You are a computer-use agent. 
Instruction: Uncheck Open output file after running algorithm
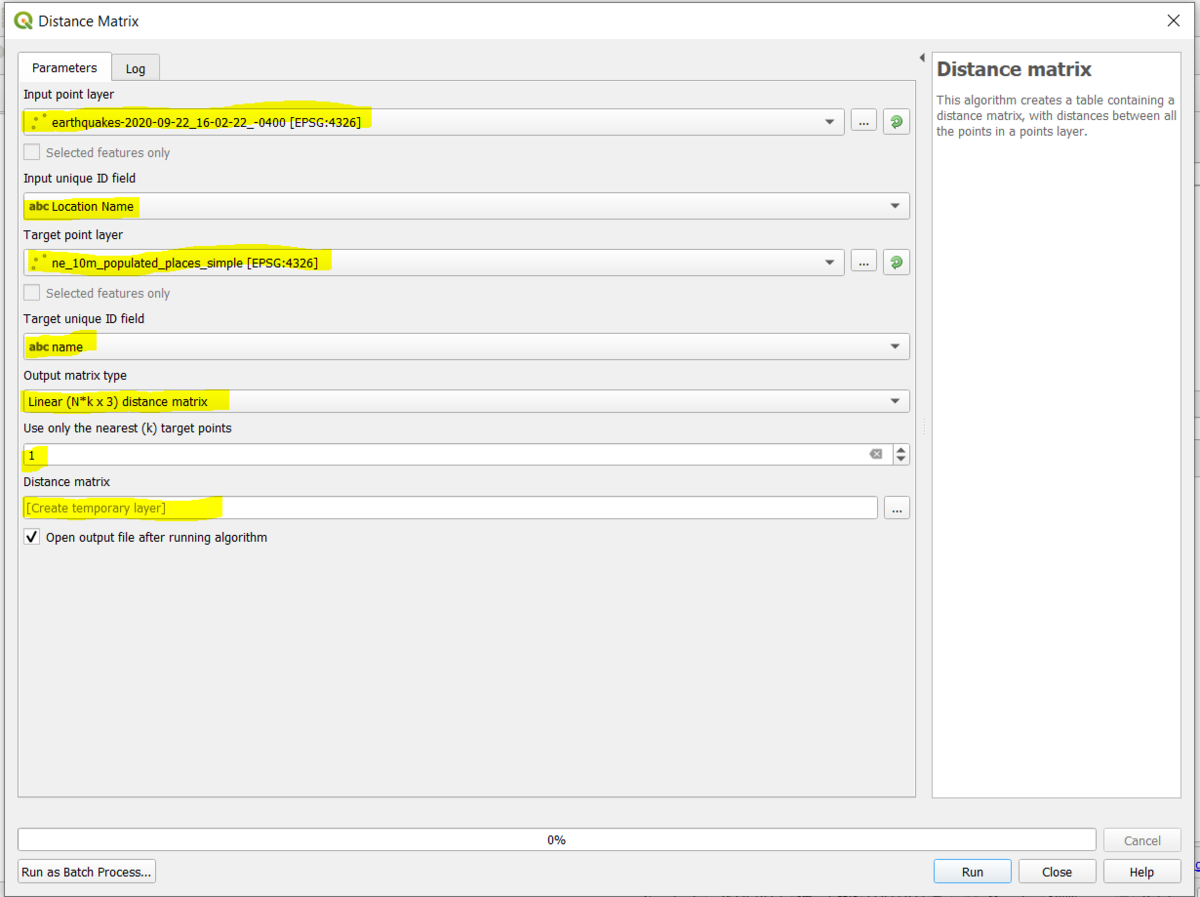click(32, 537)
